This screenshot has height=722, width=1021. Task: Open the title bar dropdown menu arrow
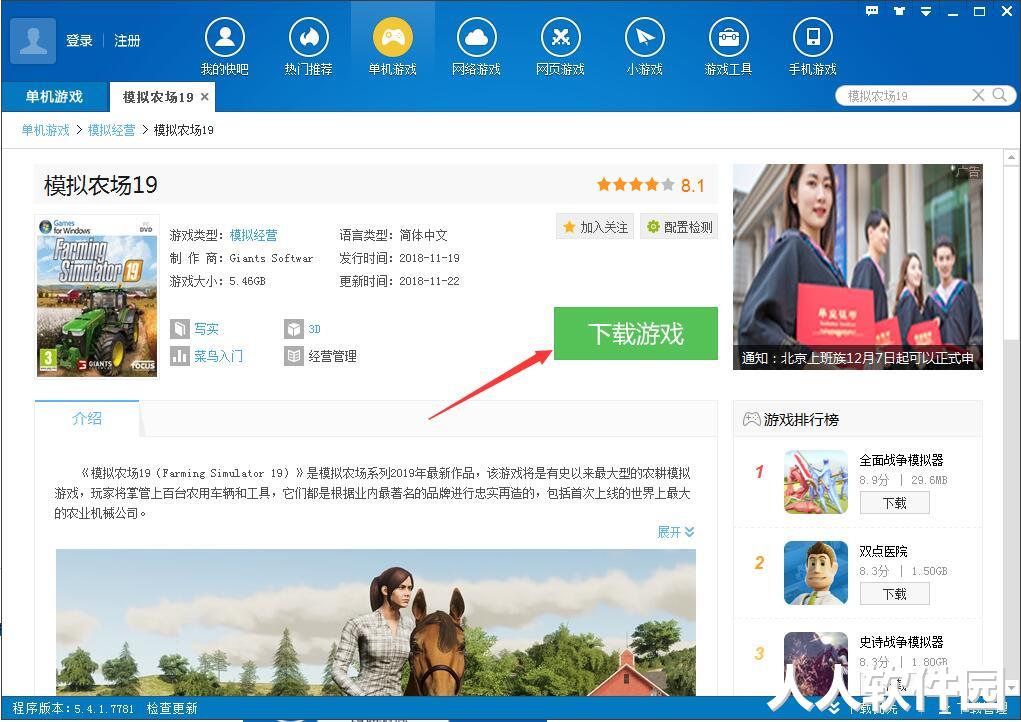tap(926, 11)
